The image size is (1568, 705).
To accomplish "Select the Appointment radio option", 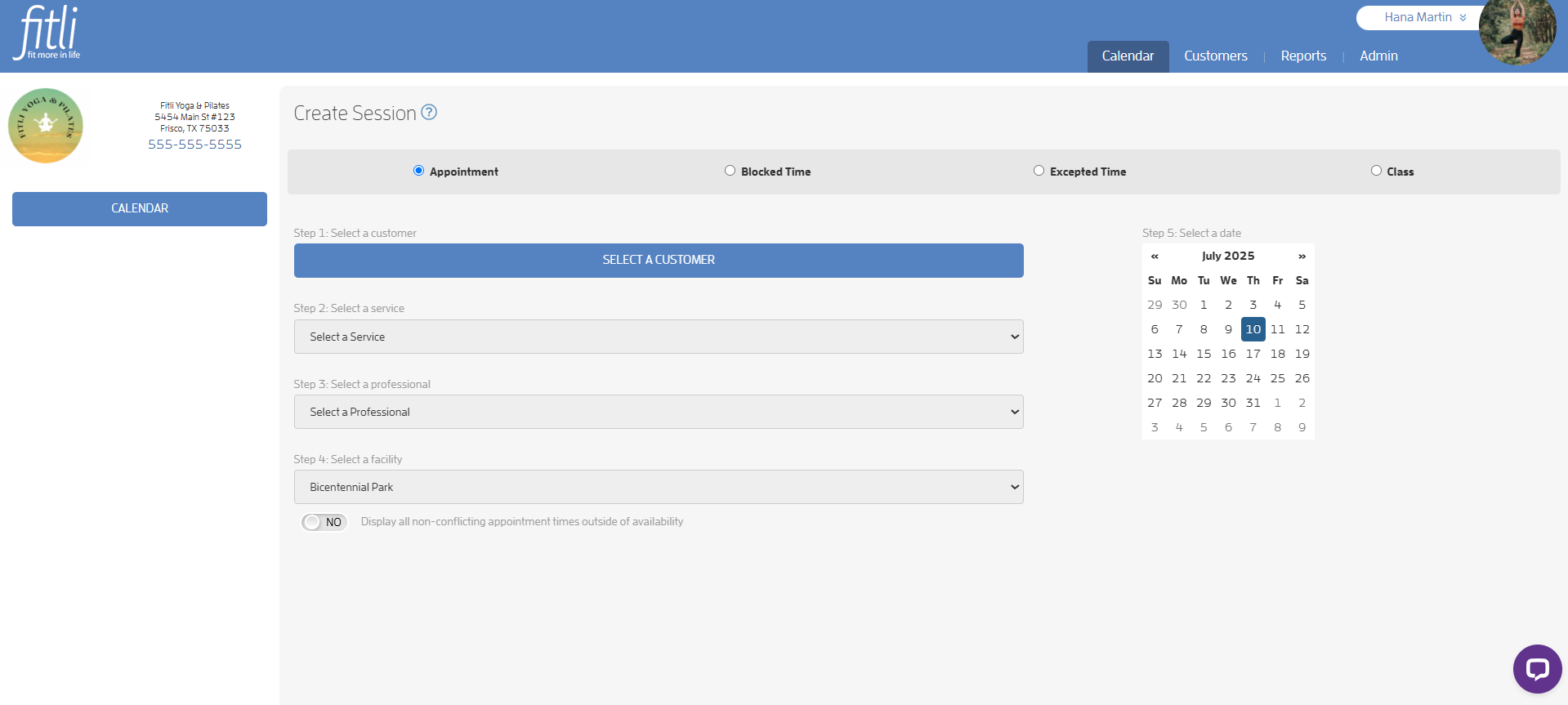I will (418, 171).
